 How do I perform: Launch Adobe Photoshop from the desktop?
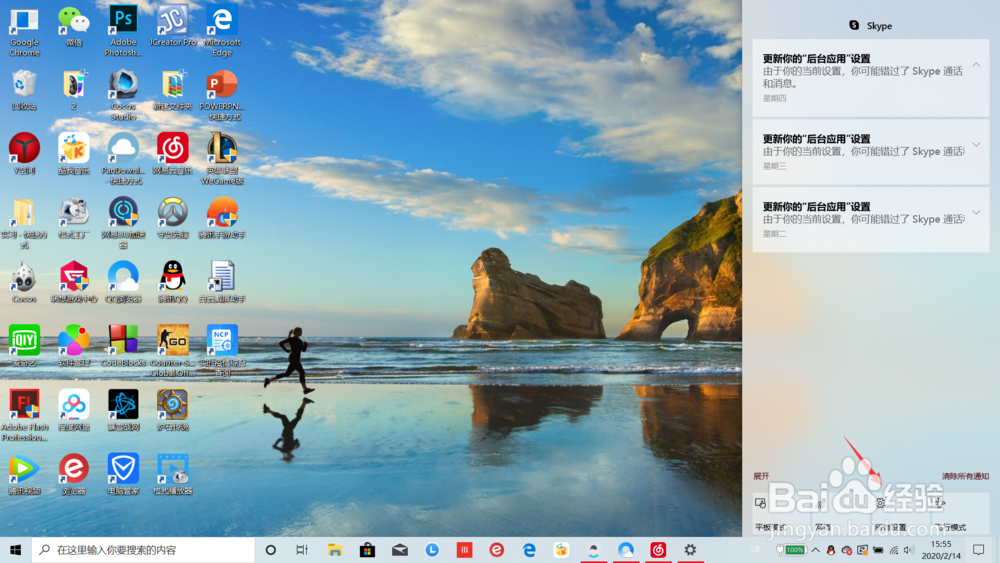point(123,32)
